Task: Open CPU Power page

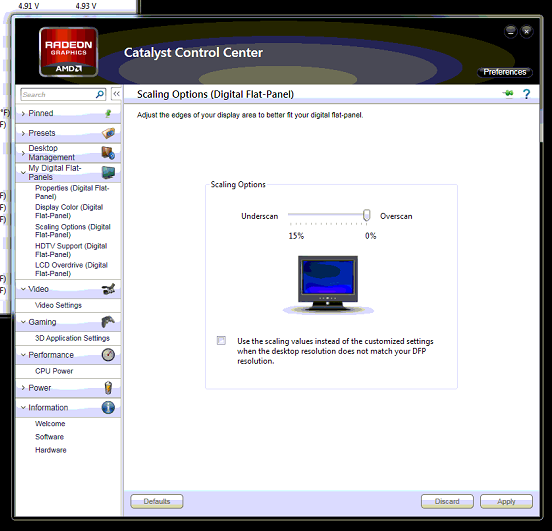Action: click(x=54, y=371)
